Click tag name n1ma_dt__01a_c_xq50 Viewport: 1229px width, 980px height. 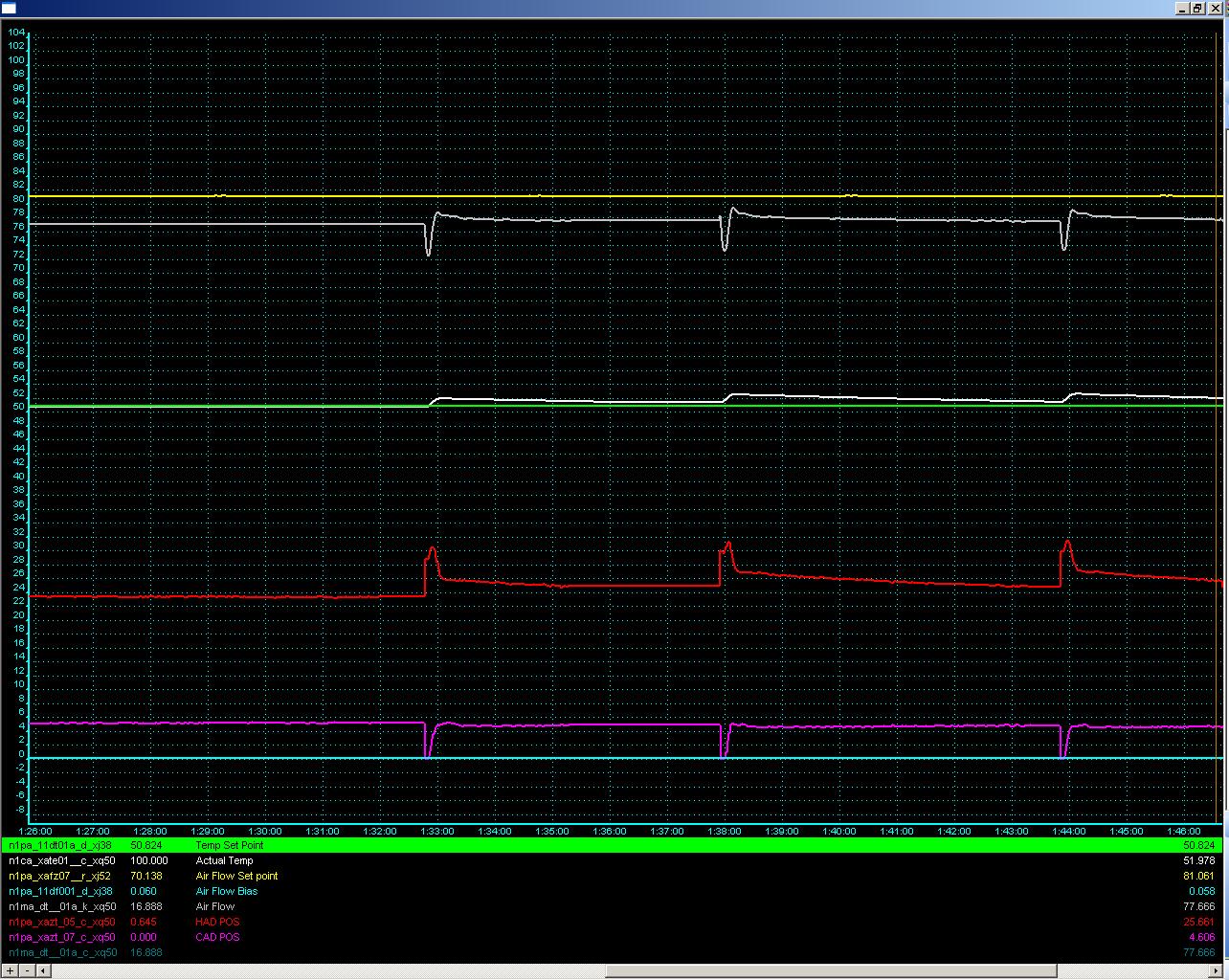(62, 952)
